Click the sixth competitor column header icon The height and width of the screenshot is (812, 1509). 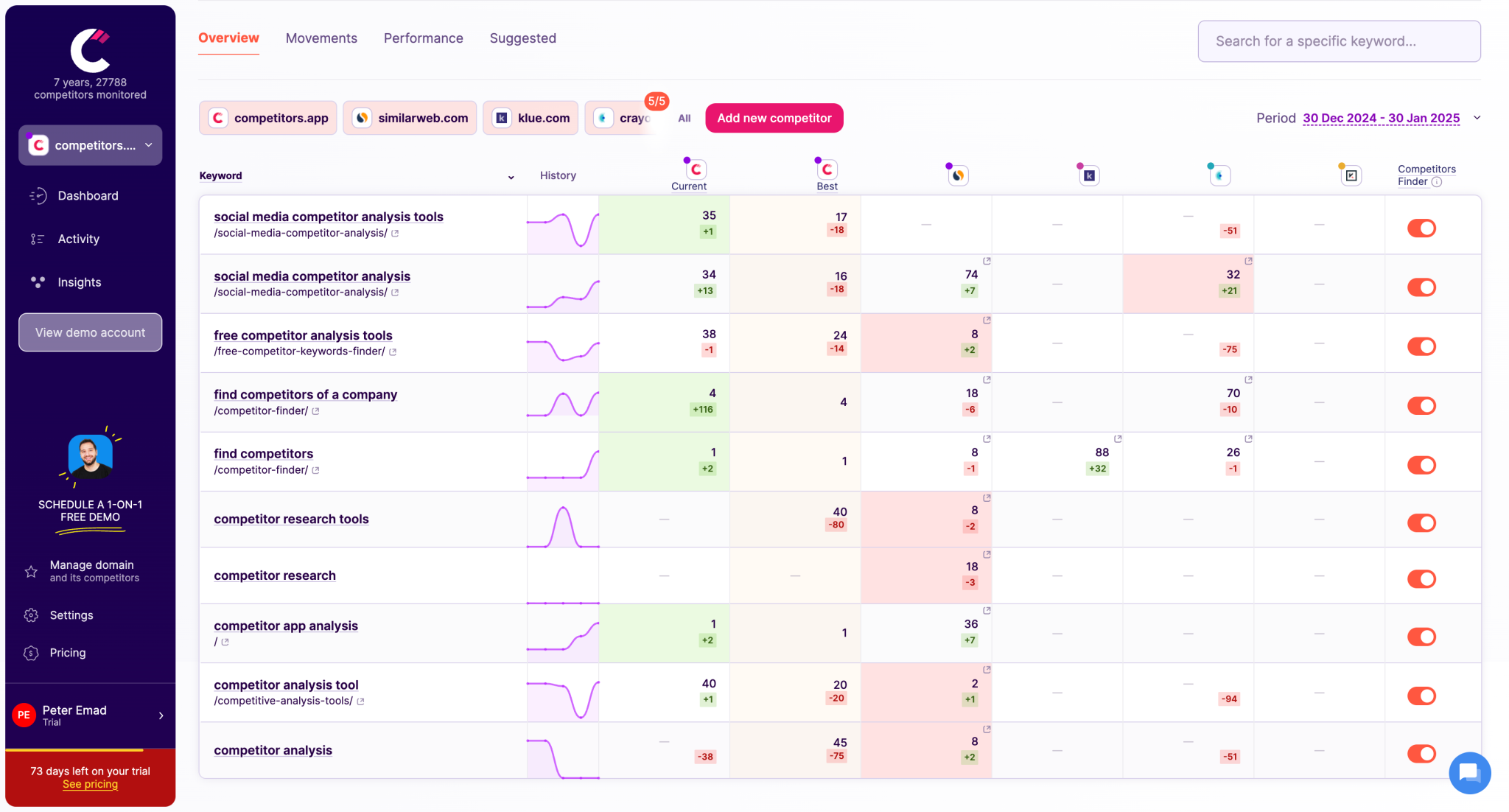pyautogui.click(x=1351, y=175)
